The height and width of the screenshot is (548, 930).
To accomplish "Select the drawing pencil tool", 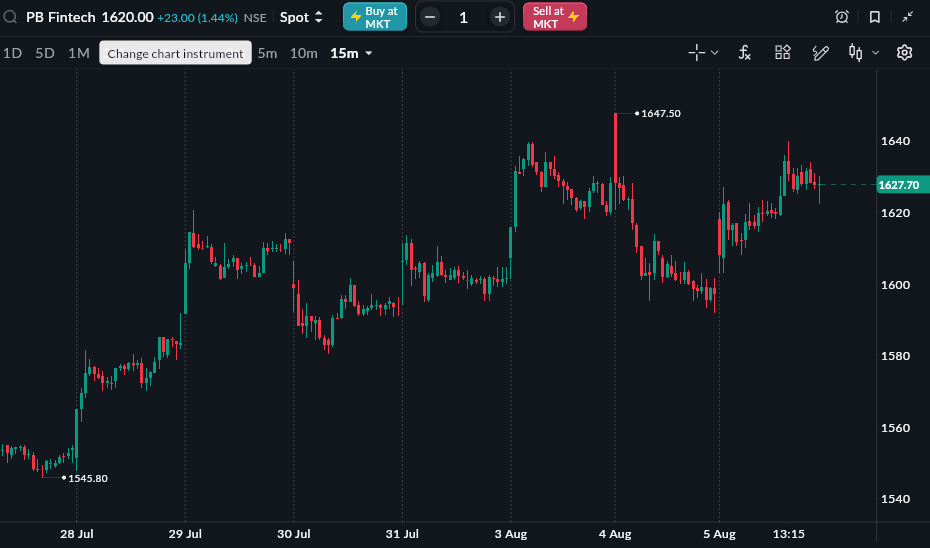I will pos(820,53).
